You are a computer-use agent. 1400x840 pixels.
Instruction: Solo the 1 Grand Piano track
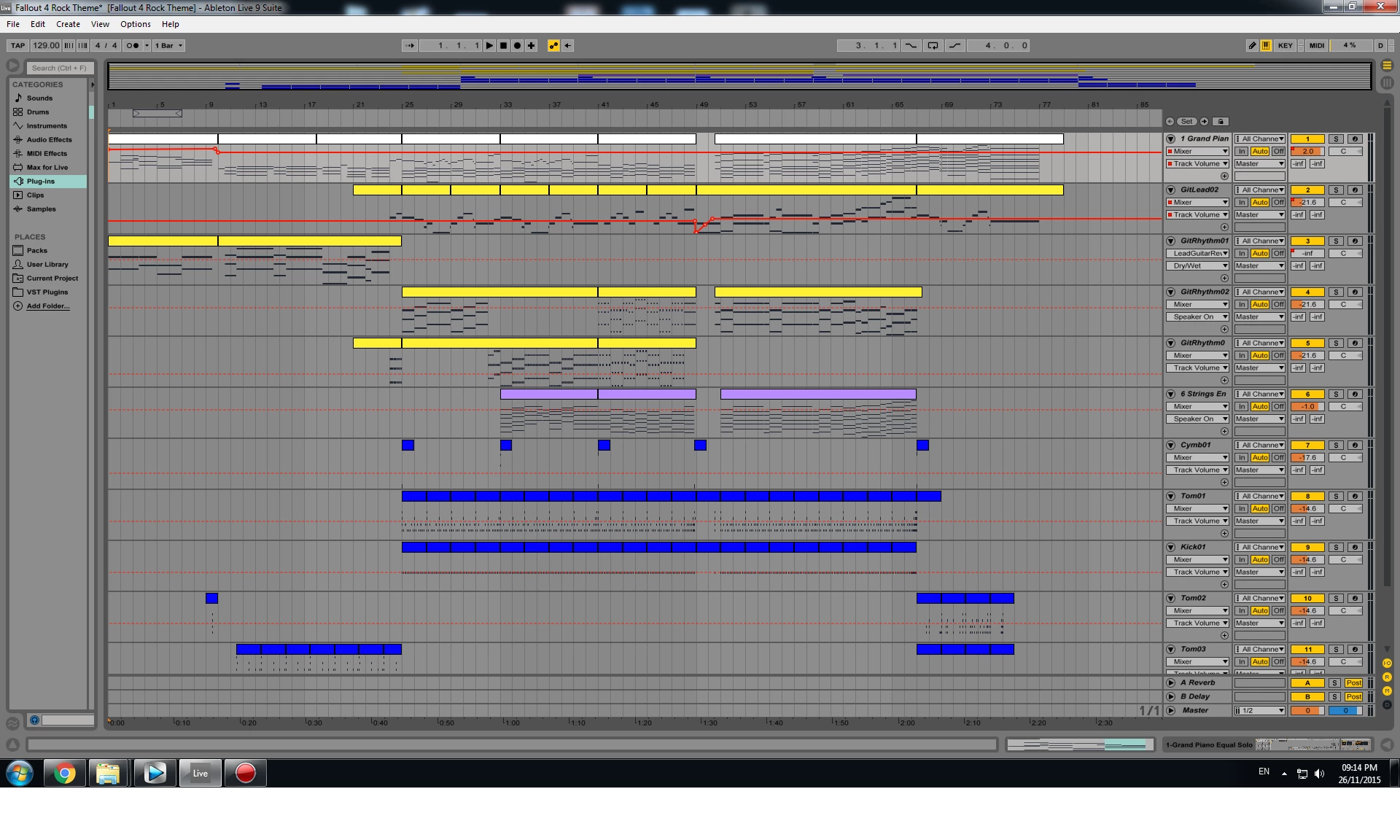[1336, 139]
